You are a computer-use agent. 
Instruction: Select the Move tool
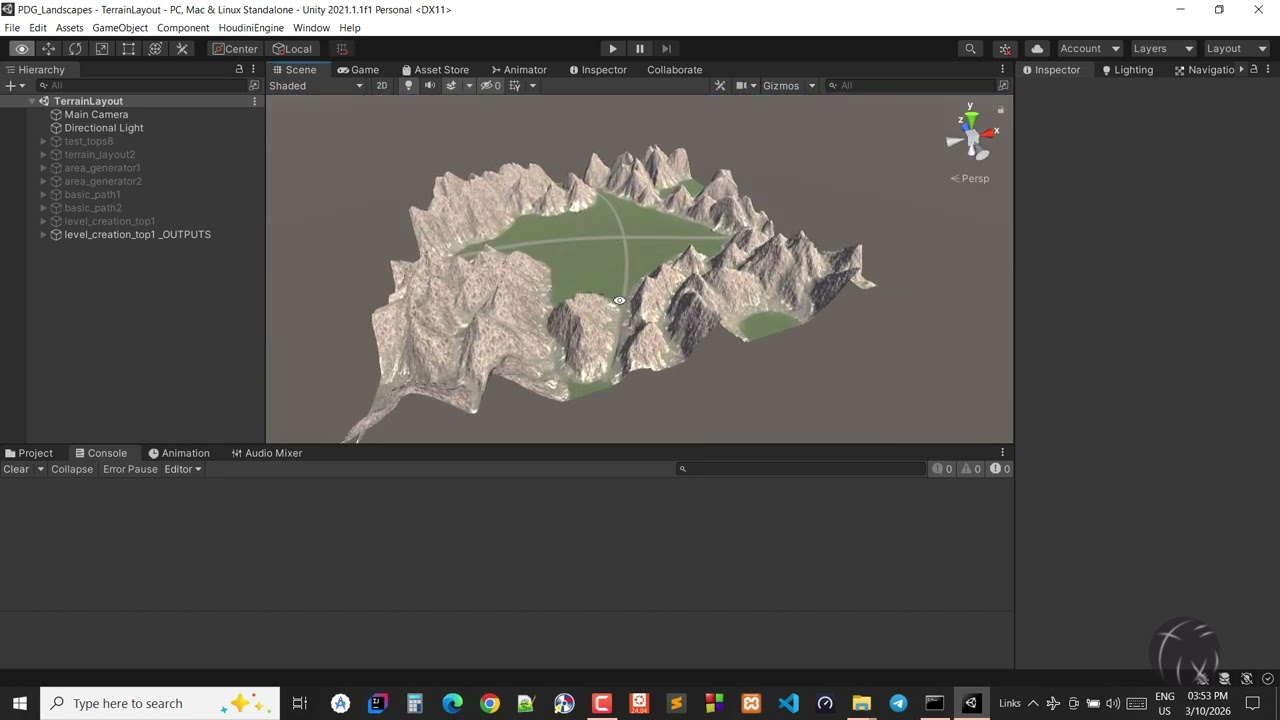(x=48, y=49)
